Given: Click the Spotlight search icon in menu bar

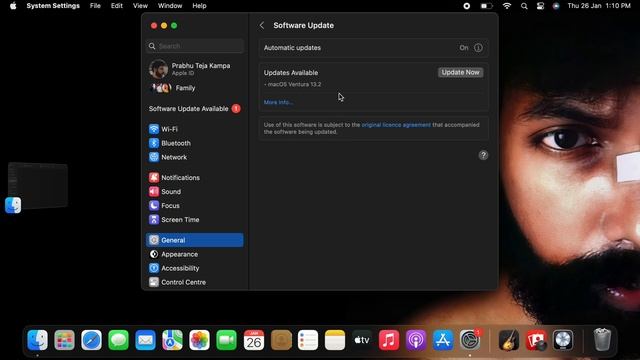Looking at the screenshot, I should pyautogui.click(x=524, y=6).
